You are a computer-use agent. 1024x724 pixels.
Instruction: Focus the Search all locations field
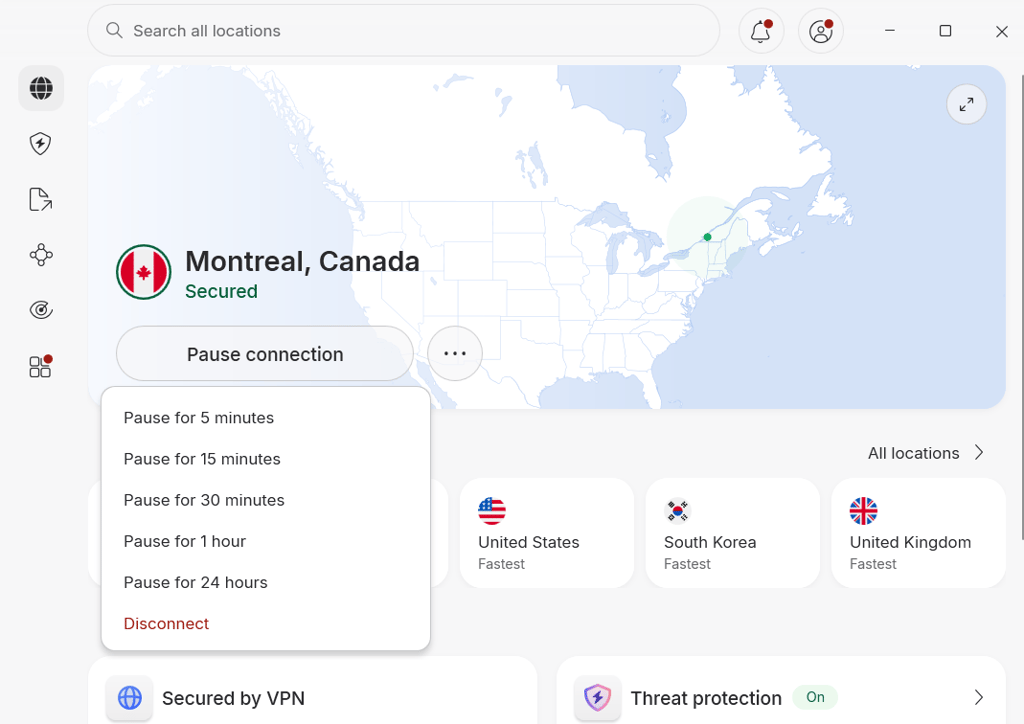(x=404, y=31)
